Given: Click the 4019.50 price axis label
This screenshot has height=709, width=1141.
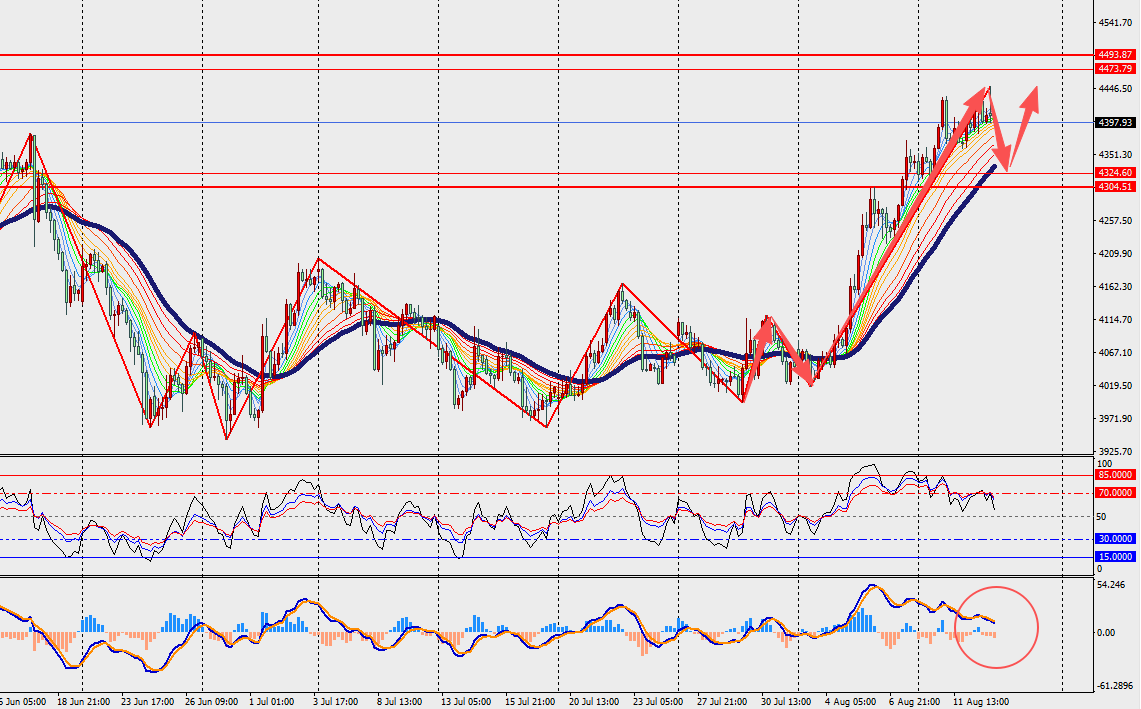Looking at the screenshot, I should 1116,386.
